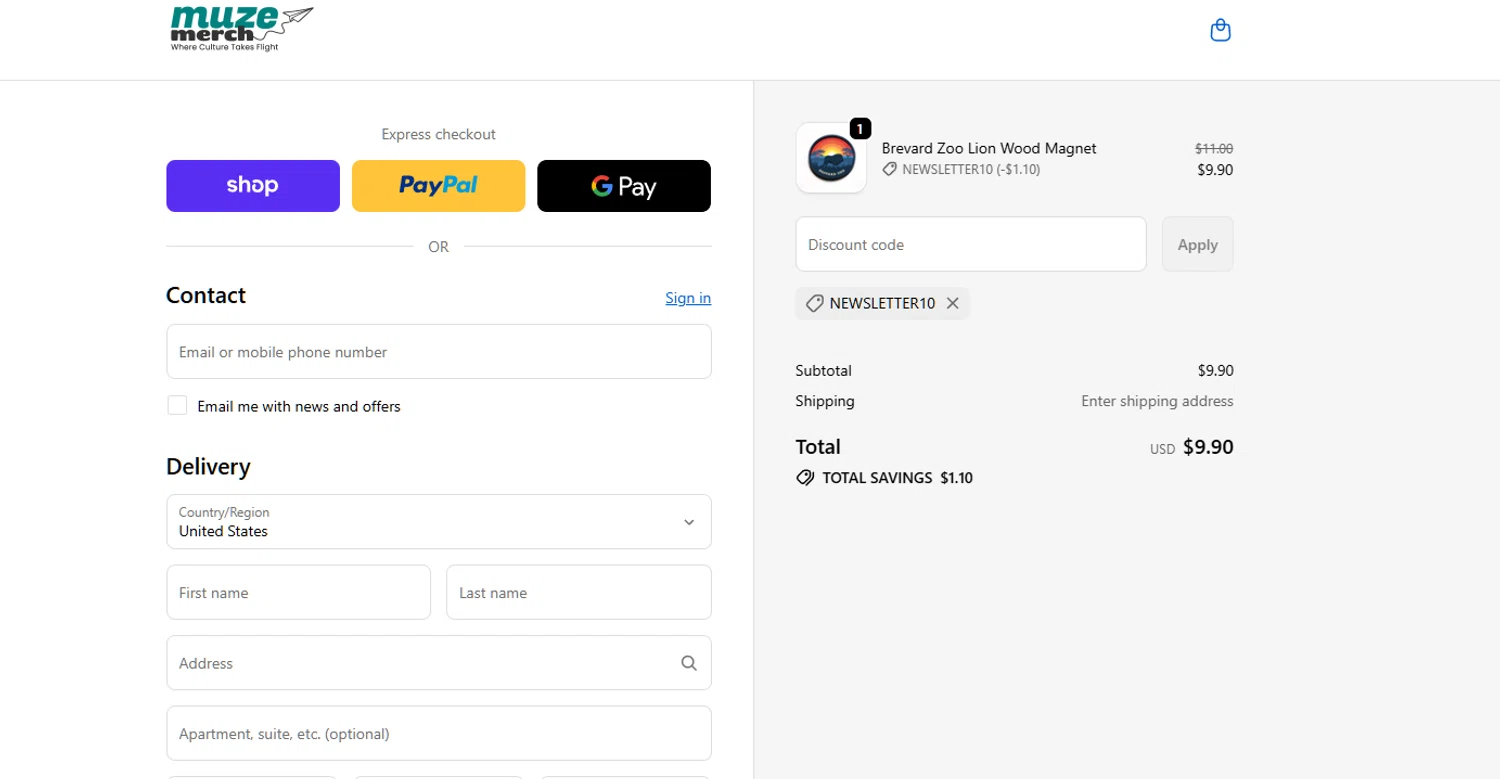Click the Apply discount button
1500x779 pixels.
click(1197, 244)
